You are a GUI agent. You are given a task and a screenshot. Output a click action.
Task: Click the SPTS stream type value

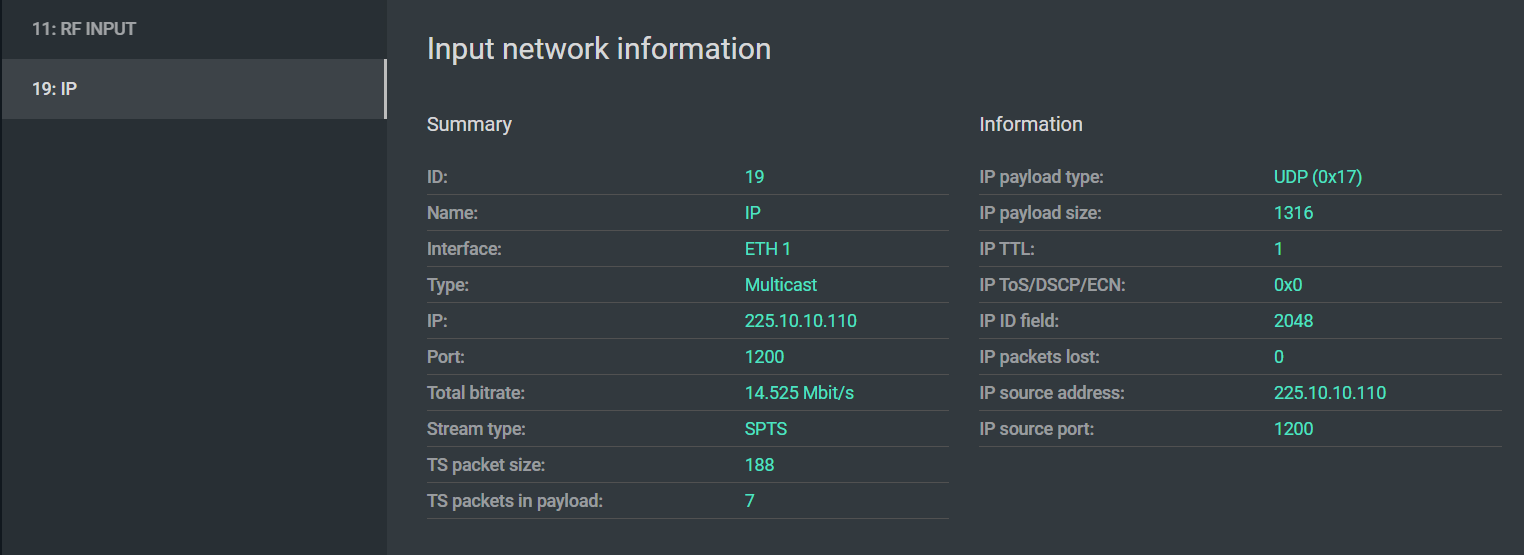[x=765, y=429]
